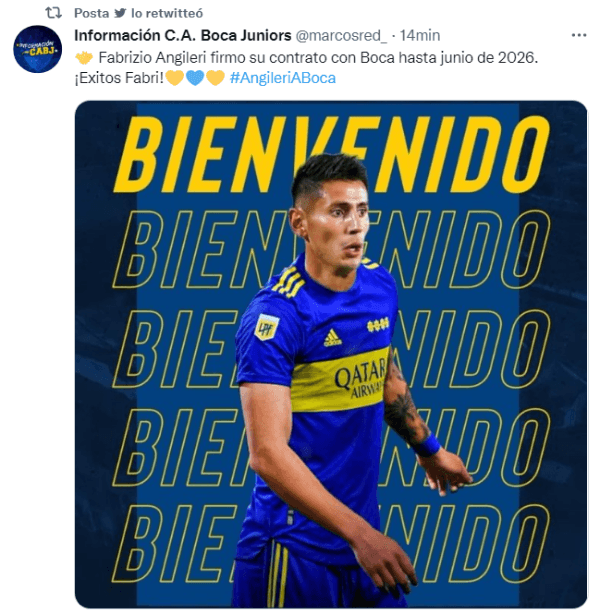
Task: Click the LPF badge on the sleeve
Action: 266,327
